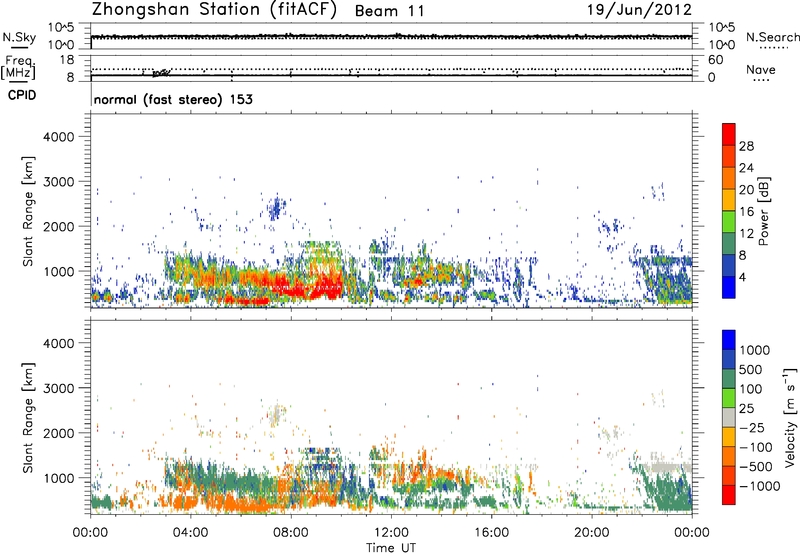Click the '18' frequency axis tick

[67, 60]
